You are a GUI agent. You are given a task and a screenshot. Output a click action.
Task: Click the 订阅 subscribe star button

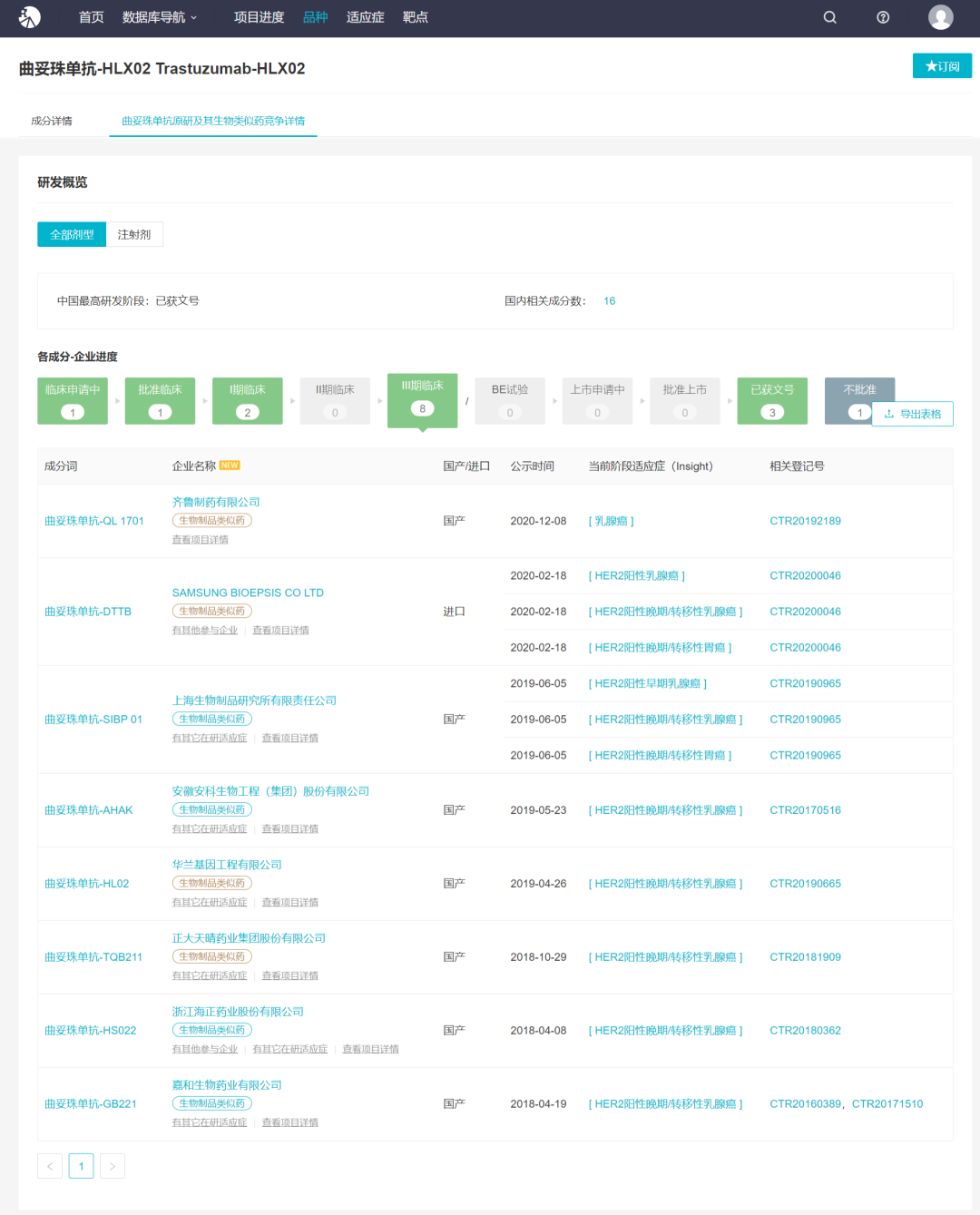click(942, 66)
